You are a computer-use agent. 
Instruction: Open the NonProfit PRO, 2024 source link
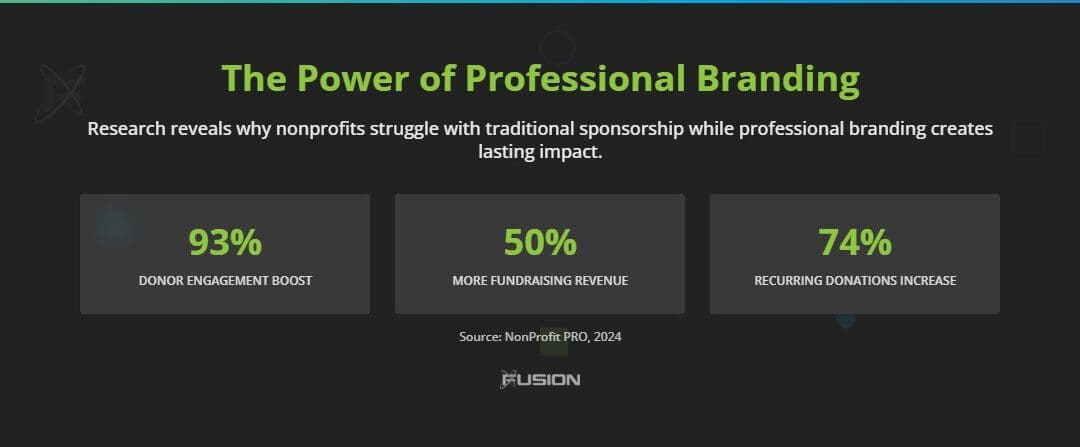click(540, 337)
